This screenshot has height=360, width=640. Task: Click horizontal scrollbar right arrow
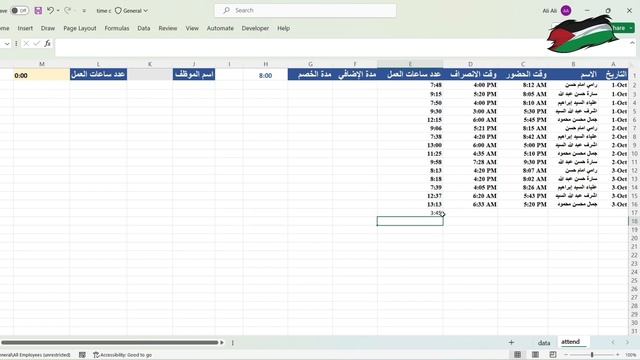pyautogui.click(x=222, y=342)
